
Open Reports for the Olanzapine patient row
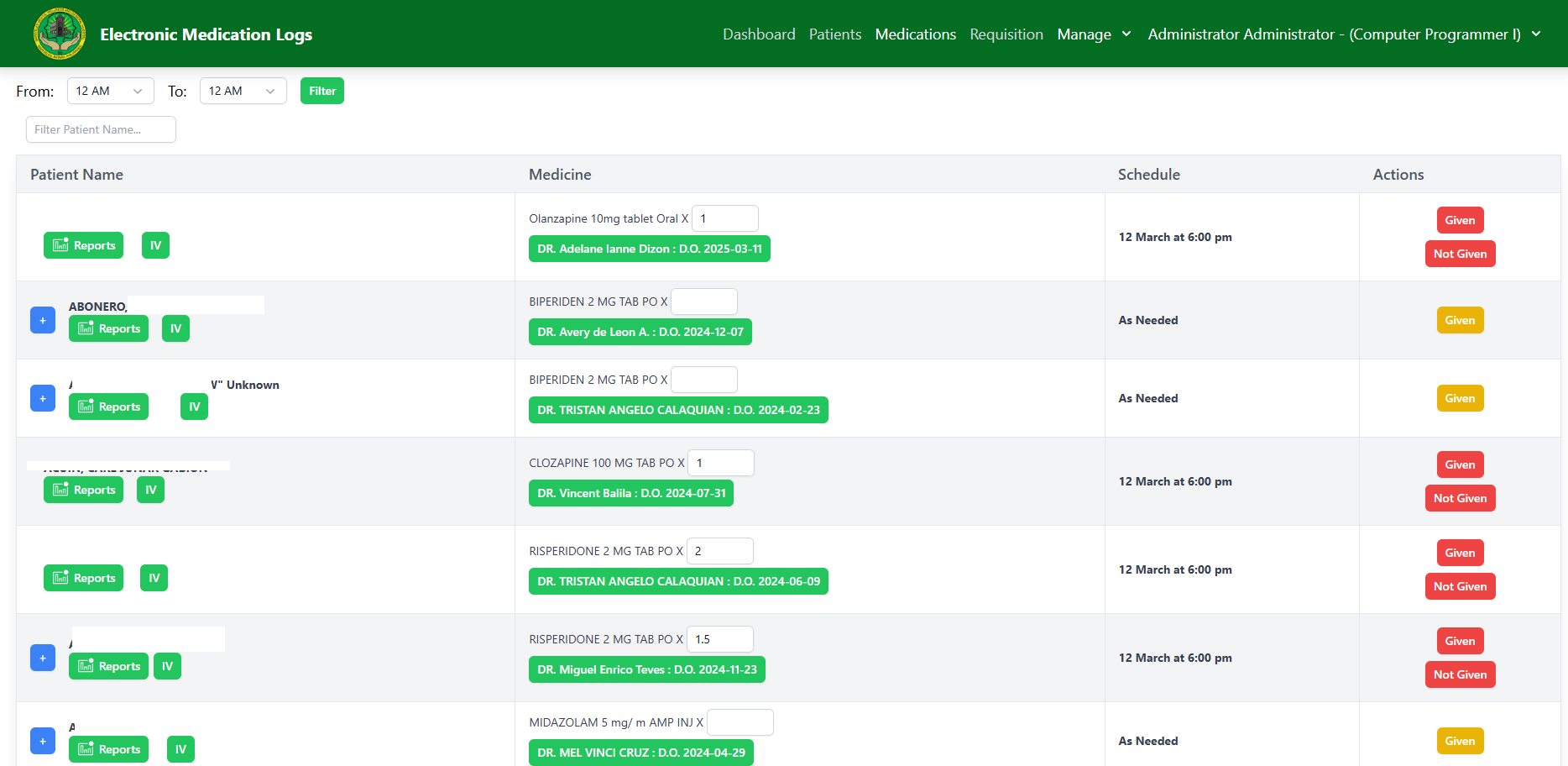tap(83, 245)
